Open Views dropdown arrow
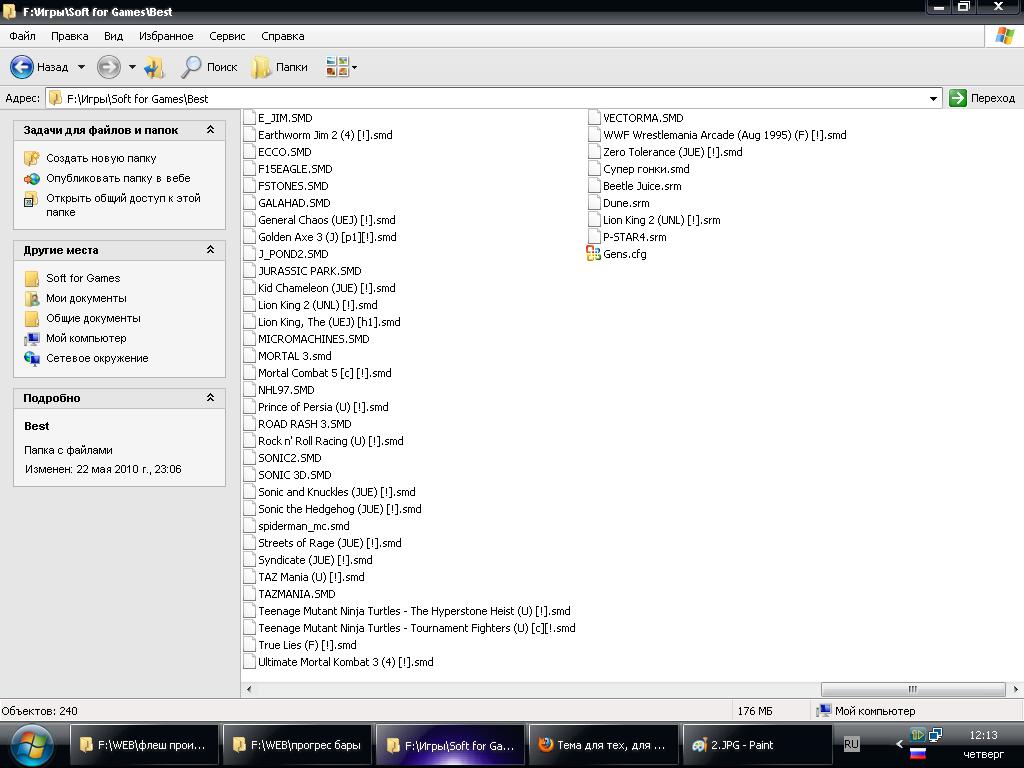 [x=354, y=67]
